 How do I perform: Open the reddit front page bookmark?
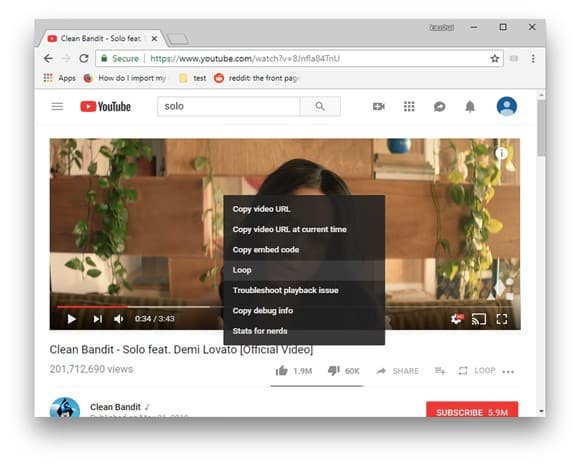tap(256, 78)
